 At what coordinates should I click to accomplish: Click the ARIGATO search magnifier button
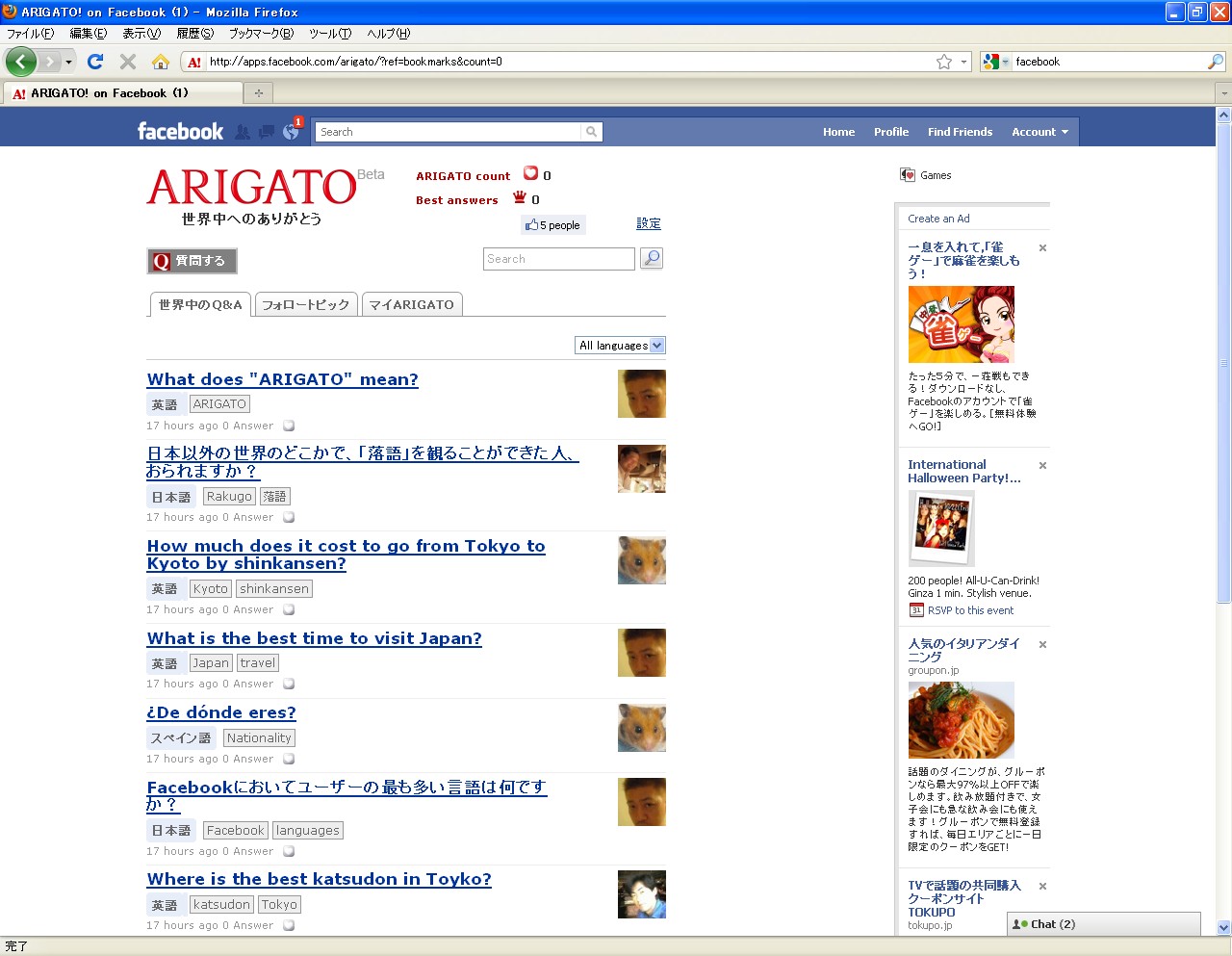click(652, 258)
